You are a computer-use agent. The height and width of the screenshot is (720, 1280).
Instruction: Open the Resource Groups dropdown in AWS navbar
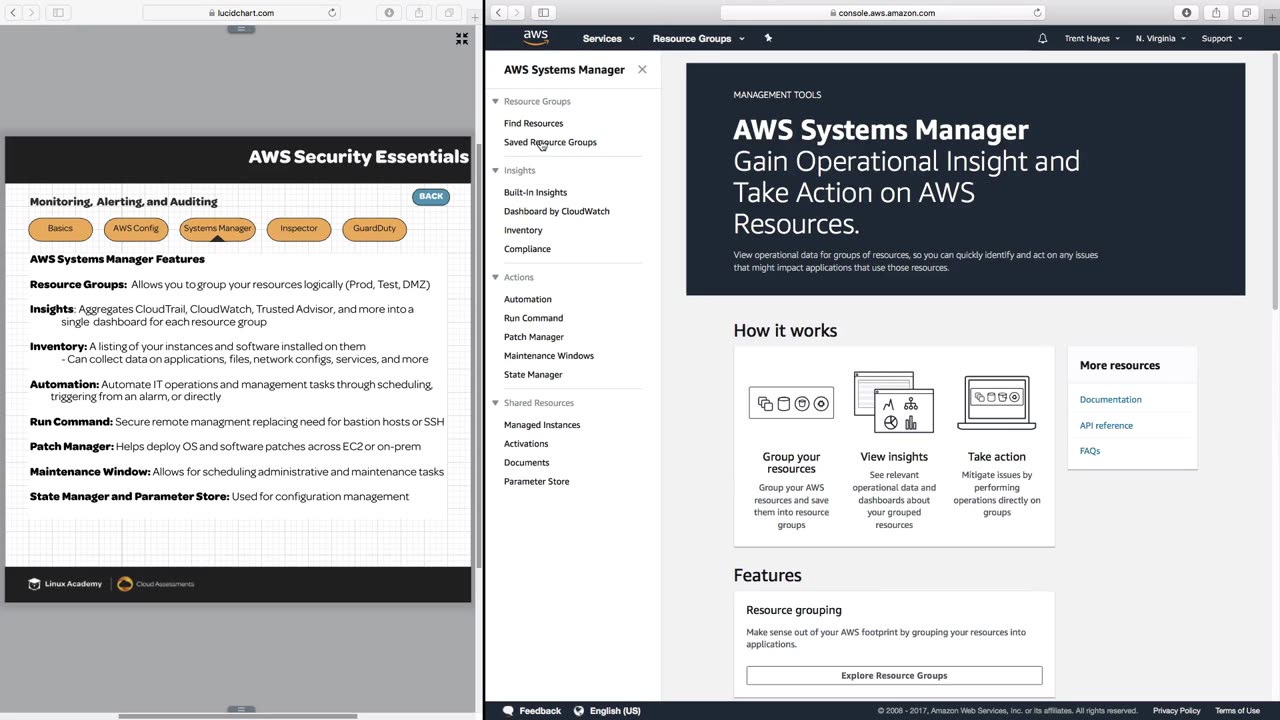point(698,38)
